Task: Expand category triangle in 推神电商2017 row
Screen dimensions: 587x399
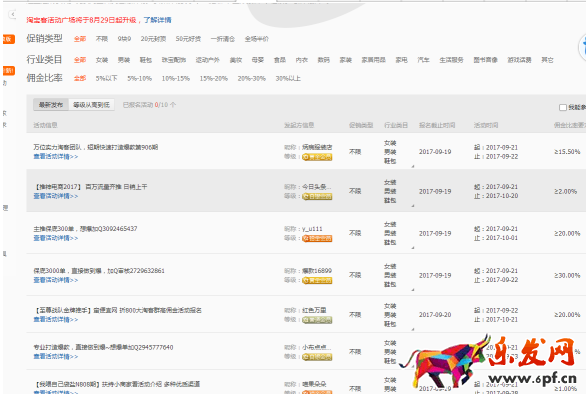Action: (413, 205)
